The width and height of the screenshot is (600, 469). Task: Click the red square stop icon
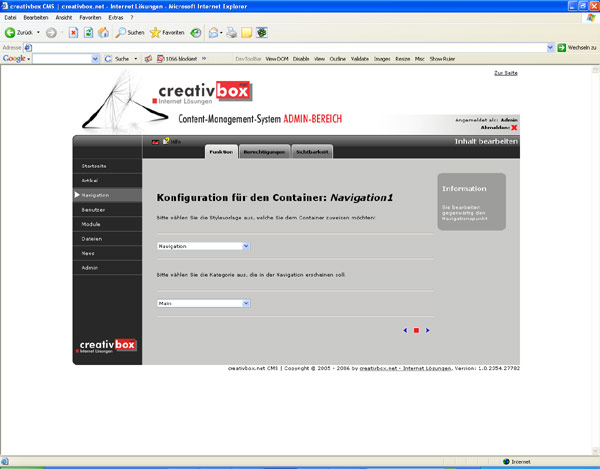point(416,329)
